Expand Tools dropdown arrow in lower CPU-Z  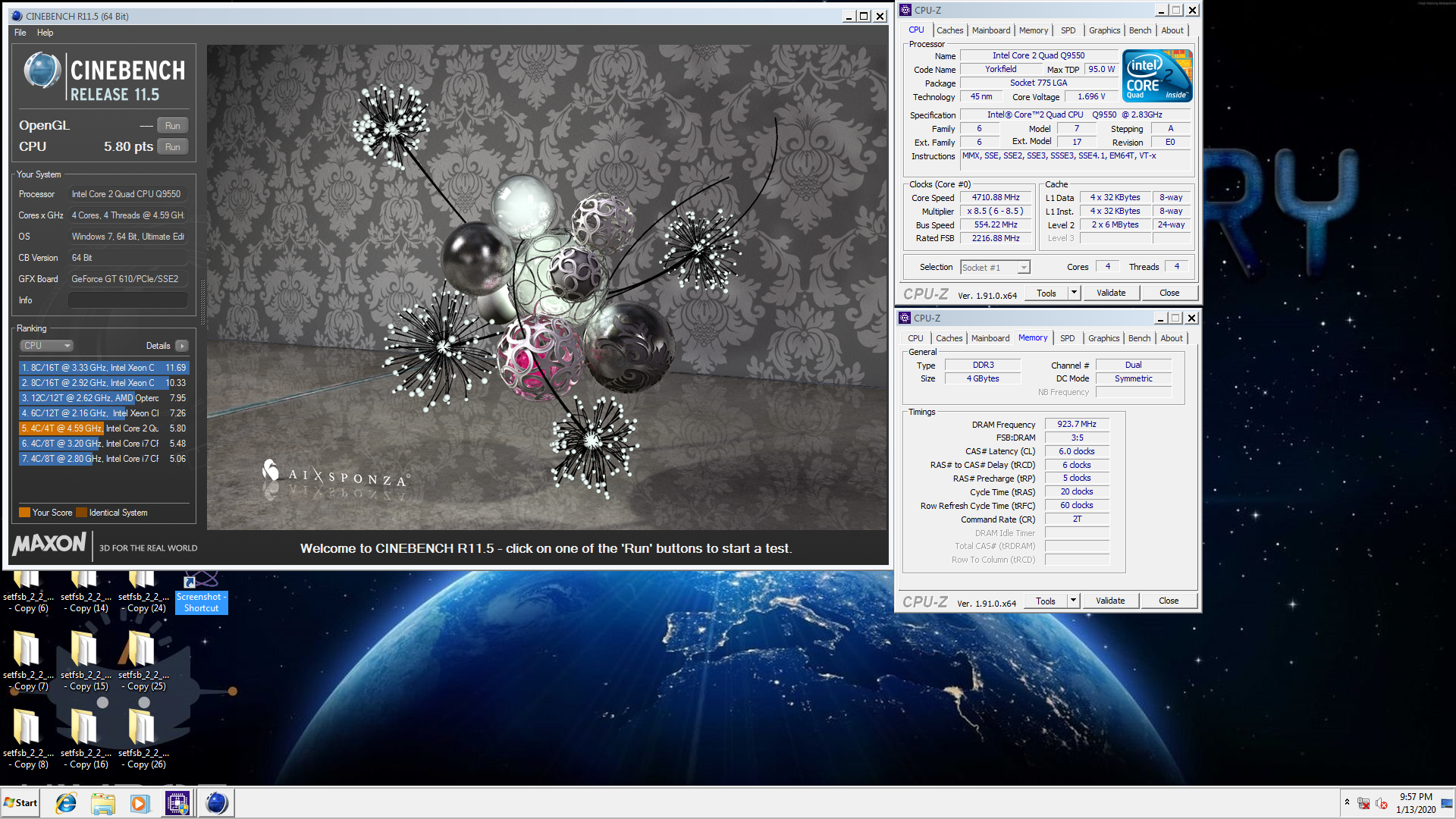[1073, 601]
